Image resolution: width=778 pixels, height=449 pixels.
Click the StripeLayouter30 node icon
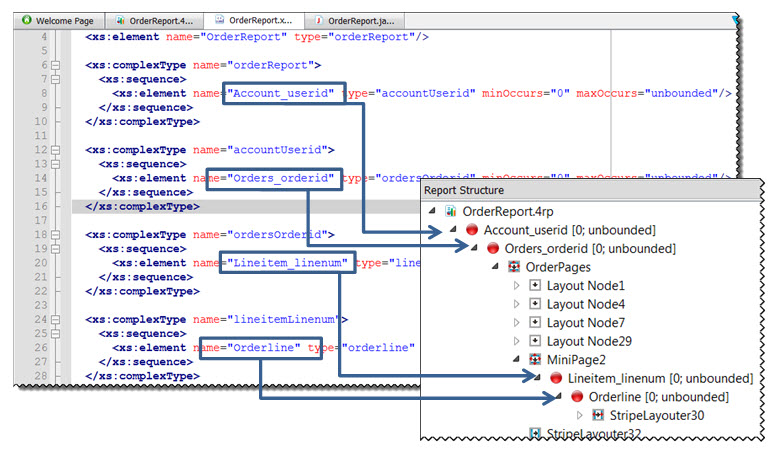point(598,415)
